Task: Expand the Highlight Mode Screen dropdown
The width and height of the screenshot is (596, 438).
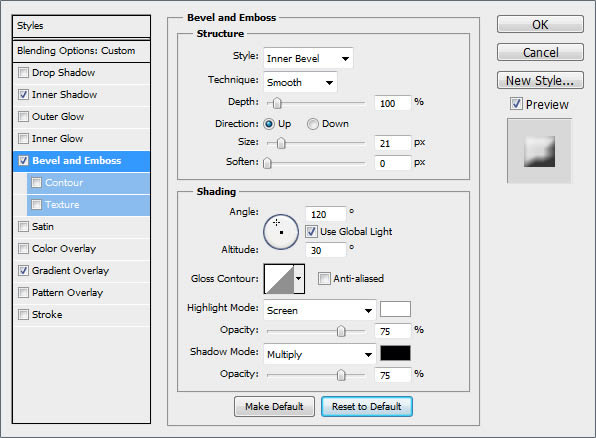Action: tap(320, 310)
